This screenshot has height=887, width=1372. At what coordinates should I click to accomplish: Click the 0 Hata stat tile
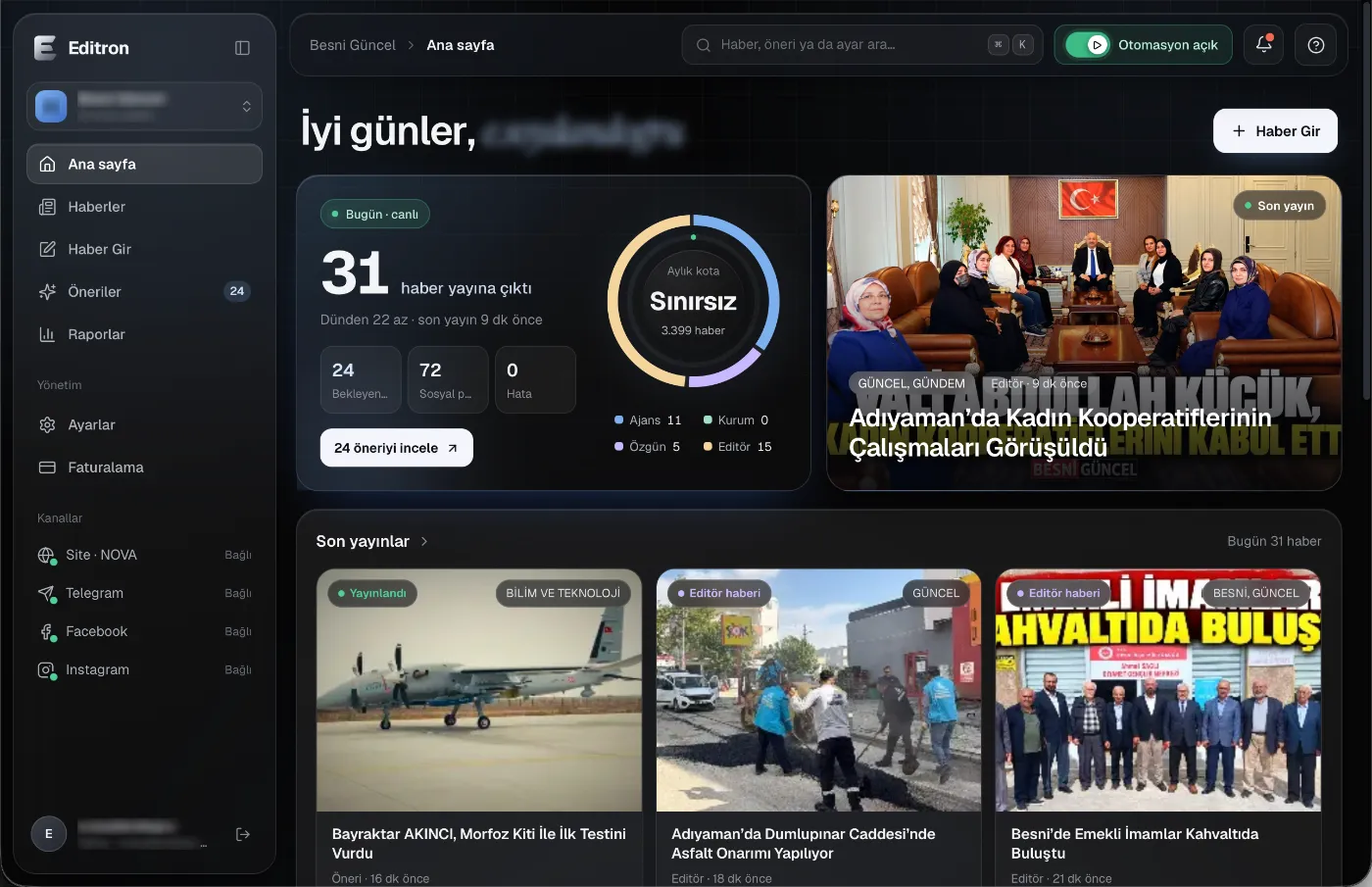535,380
